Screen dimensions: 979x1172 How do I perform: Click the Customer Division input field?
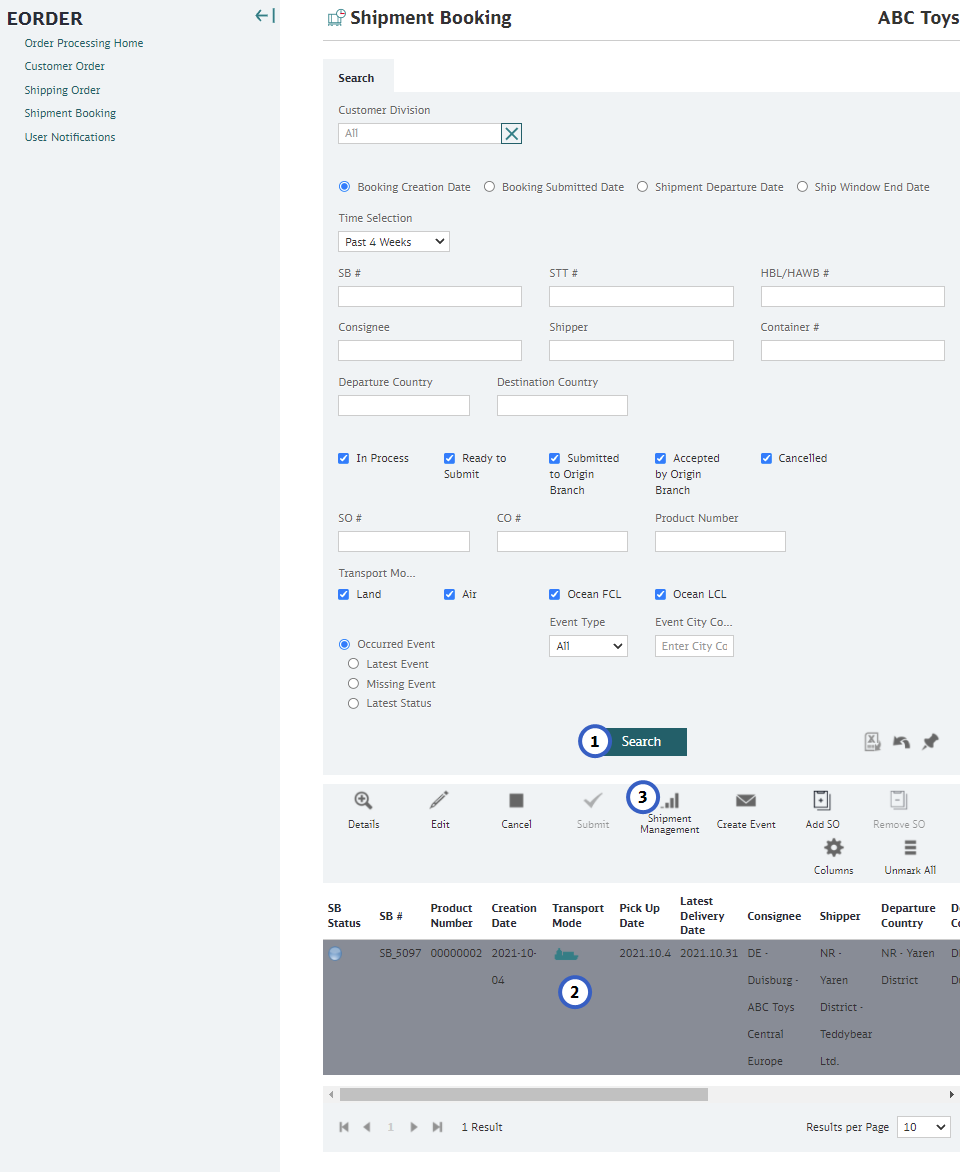(419, 134)
